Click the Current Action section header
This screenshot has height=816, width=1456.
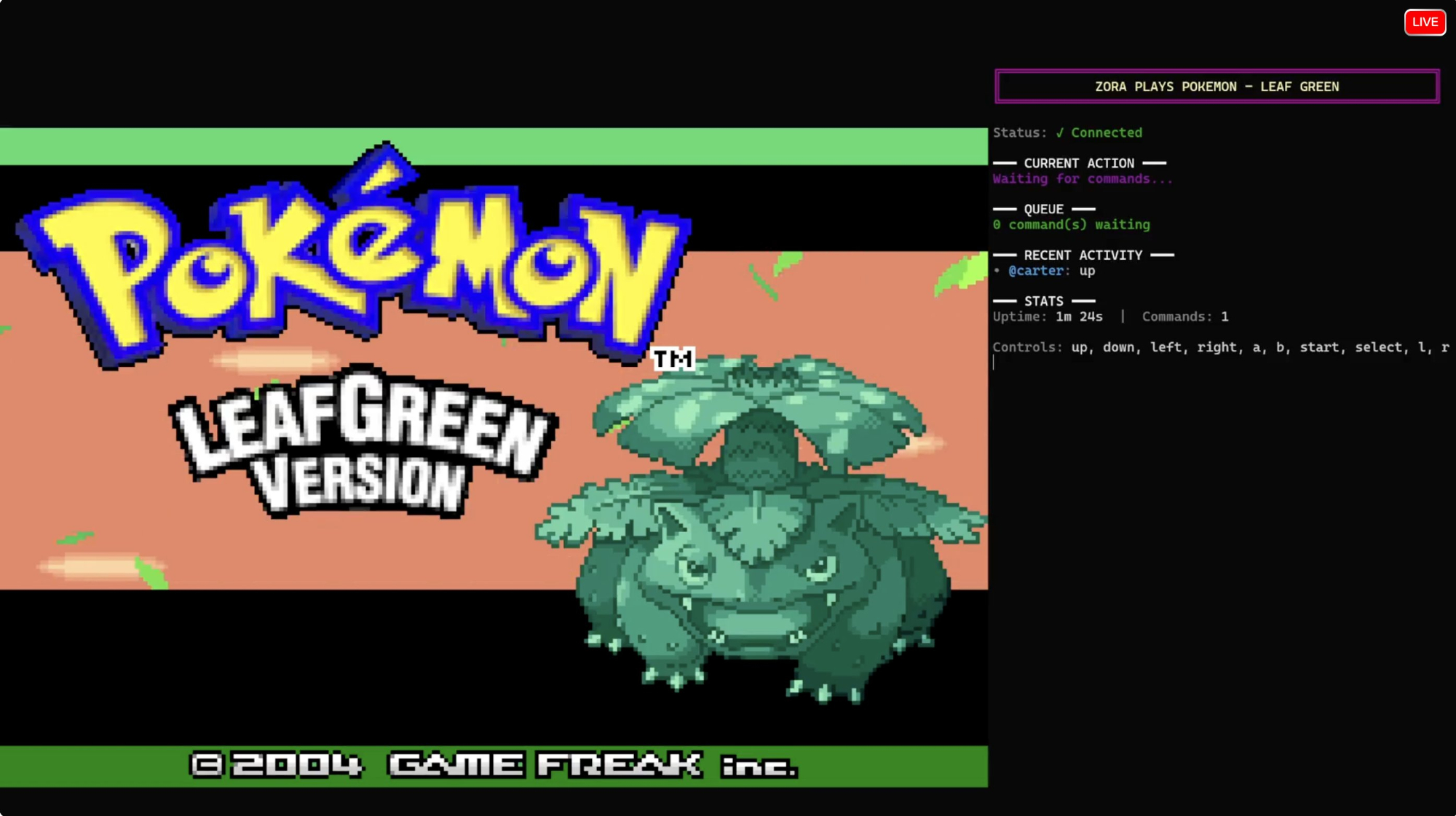pyautogui.click(x=1078, y=163)
